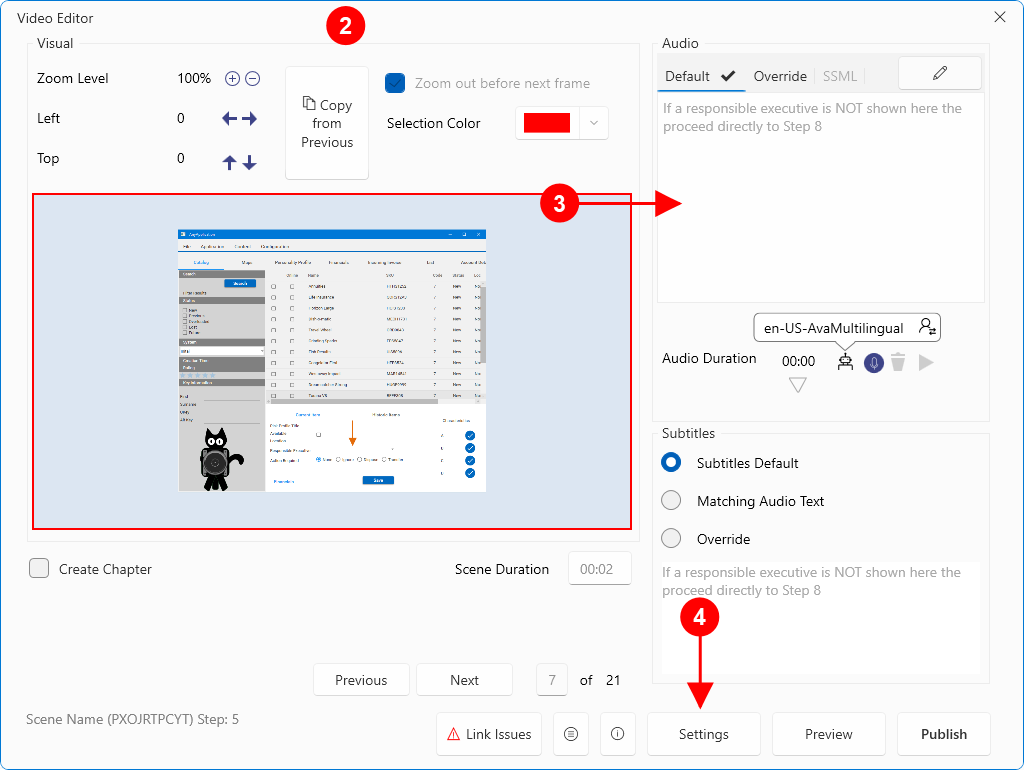Image resolution: width=1024 pixels, height=770 pixels.
Task: Expand the triangle below Audio Duration
Action: point(797,385)
